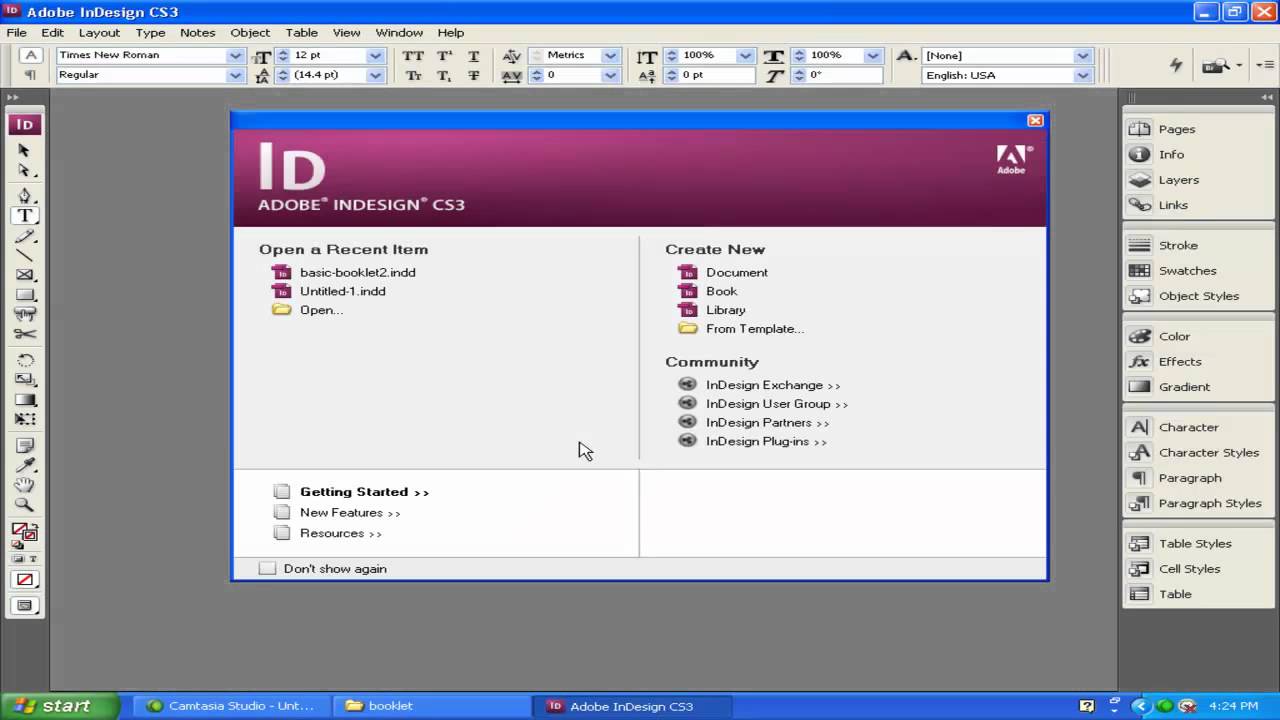Viewport: 1280px width, 720px height.
Task: Open the File menu
Action: (16, 32)
